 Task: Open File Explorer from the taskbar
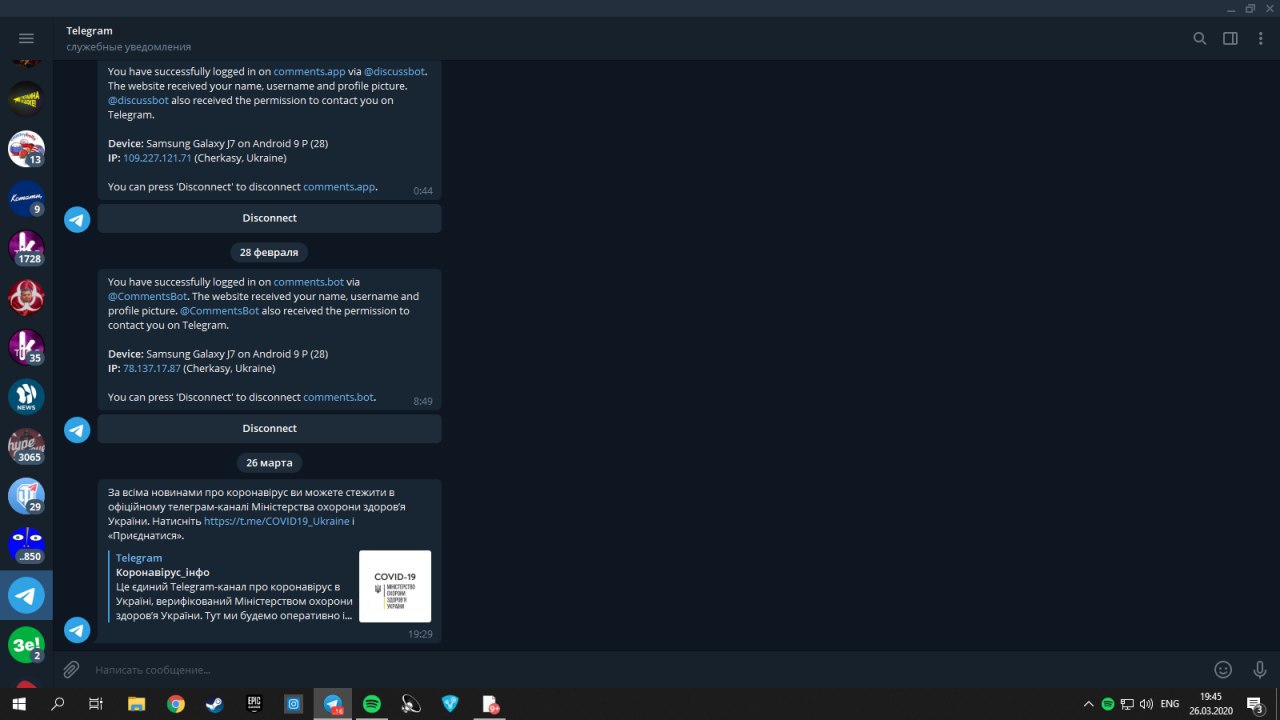(137, 704)
